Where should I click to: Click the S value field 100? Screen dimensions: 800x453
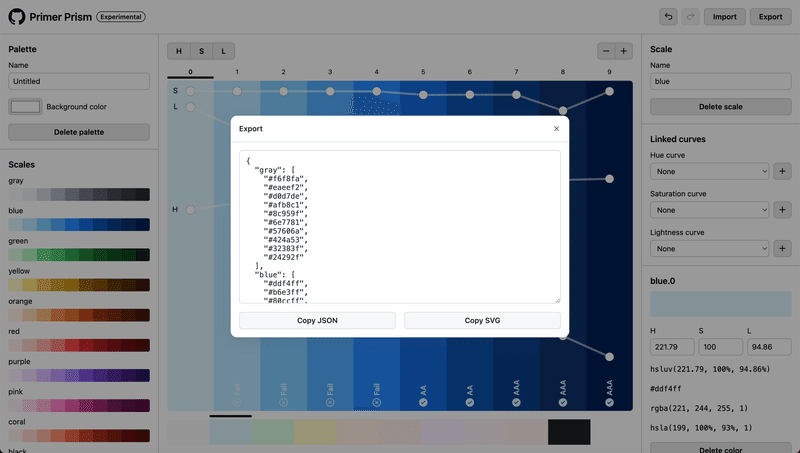720,347
